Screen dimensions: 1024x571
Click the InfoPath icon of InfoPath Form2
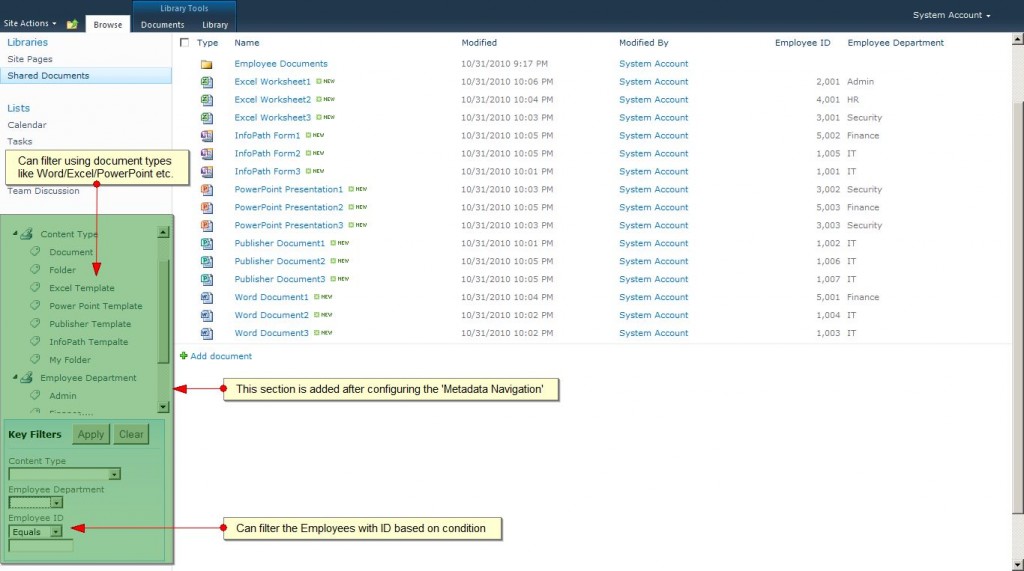coord(206,154)
